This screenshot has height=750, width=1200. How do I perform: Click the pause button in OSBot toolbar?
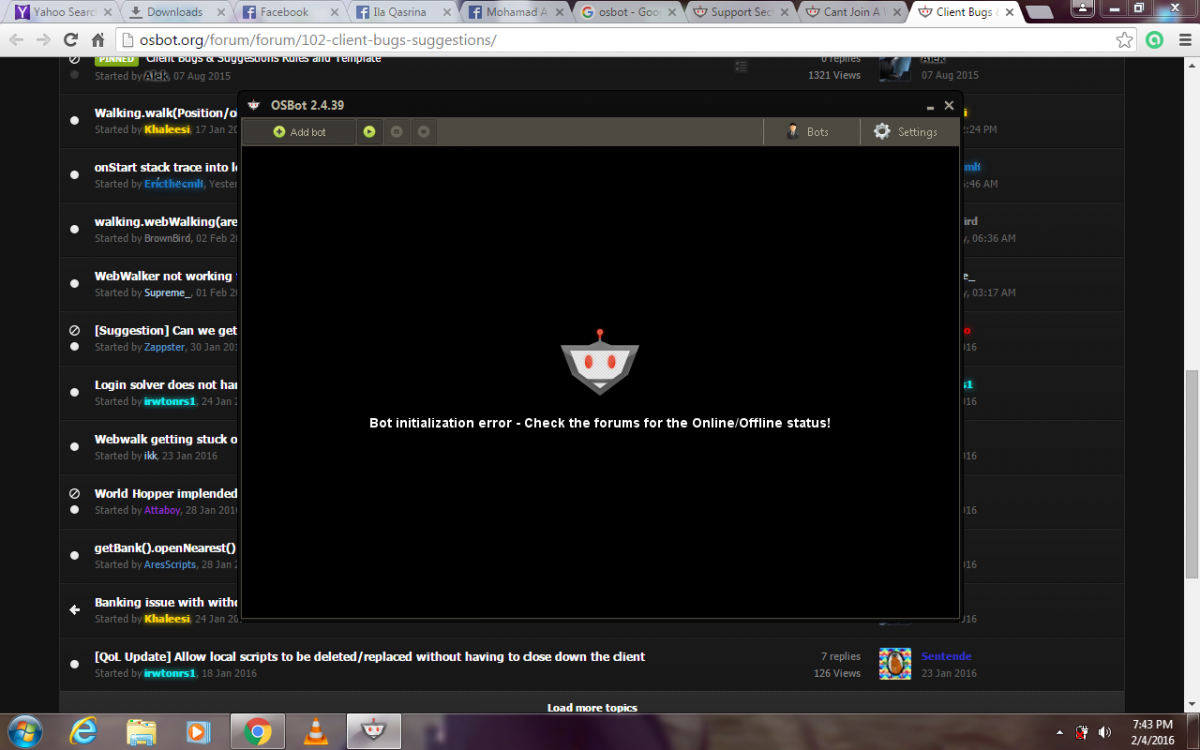pyautogui.click(x=397, y=132)
